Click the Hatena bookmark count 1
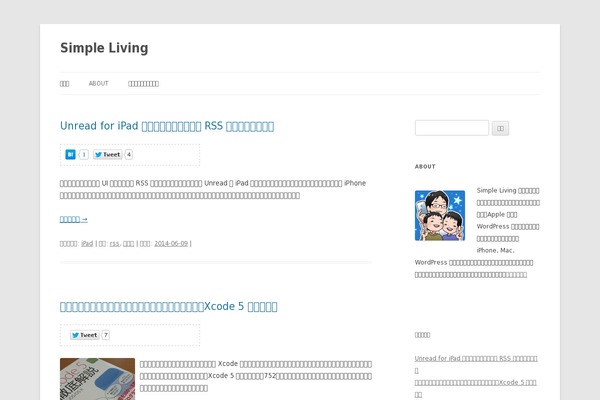Screen dimensions: 600x400 coord(83,154)
